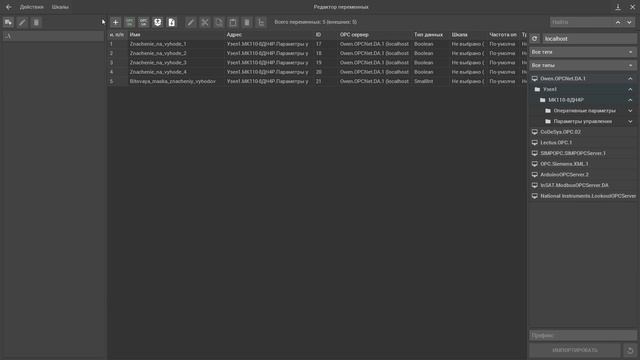Click the white box import icon
Screen dimensions: 640x360
coord(158,22)
